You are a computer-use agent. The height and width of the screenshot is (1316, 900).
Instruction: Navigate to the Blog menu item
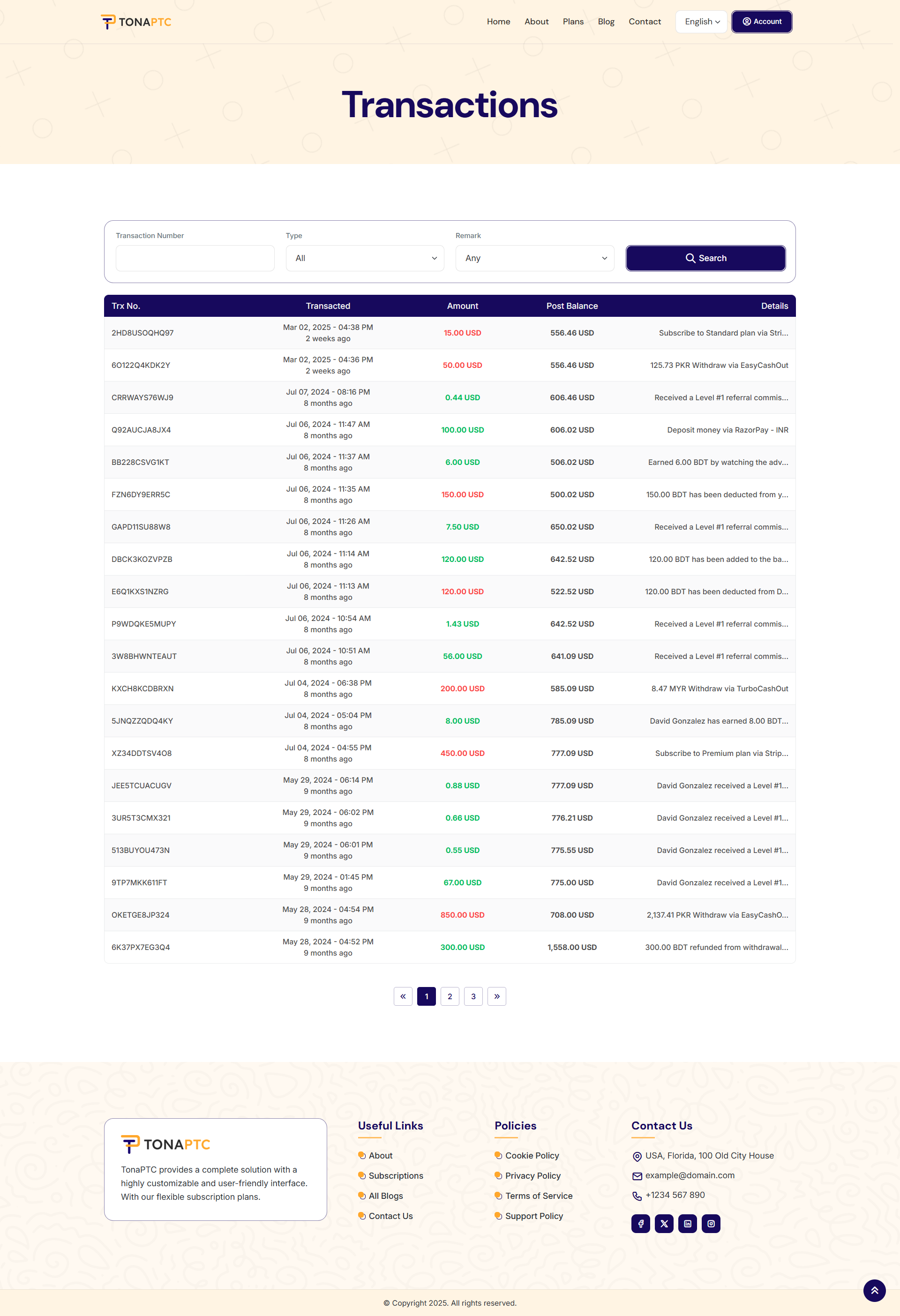606,22
